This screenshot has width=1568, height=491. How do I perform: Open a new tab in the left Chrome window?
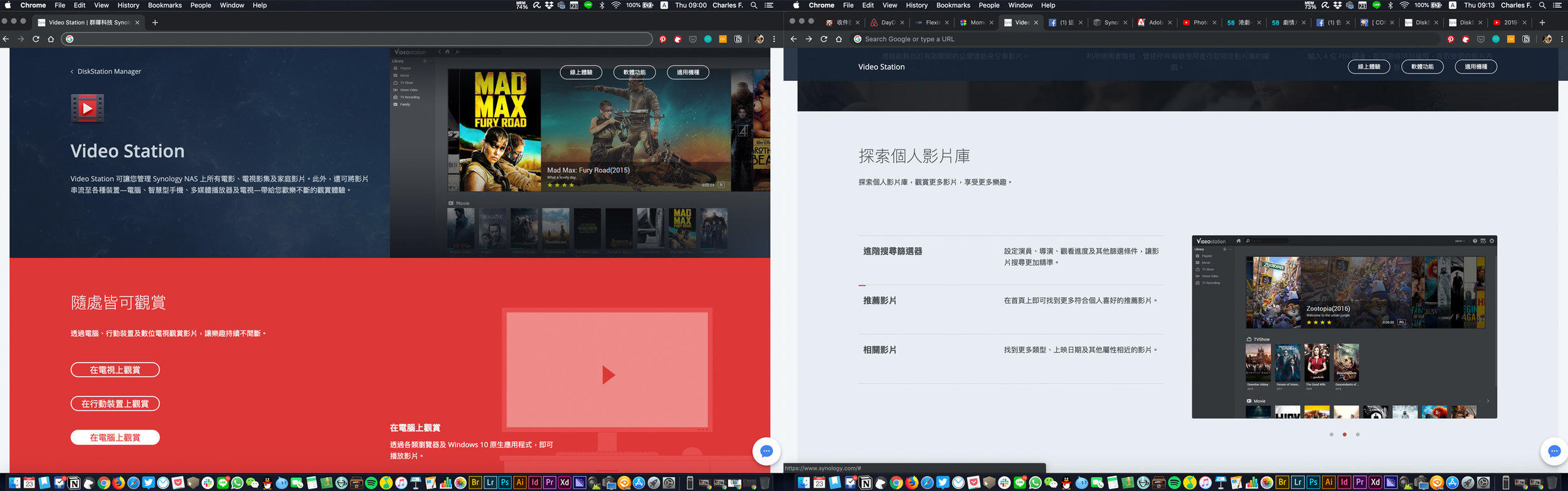coord(155,23)
